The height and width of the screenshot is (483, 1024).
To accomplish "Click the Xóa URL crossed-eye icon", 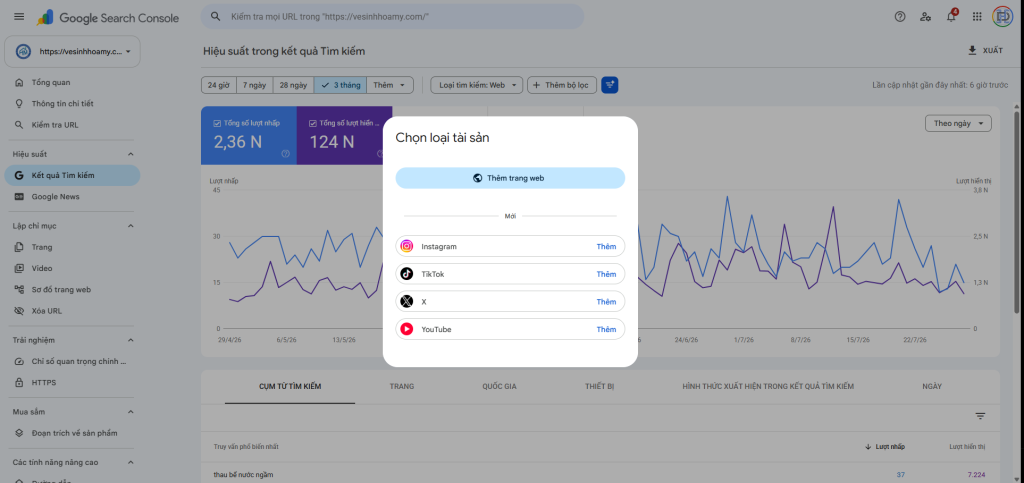I will [x=19, y=311].
